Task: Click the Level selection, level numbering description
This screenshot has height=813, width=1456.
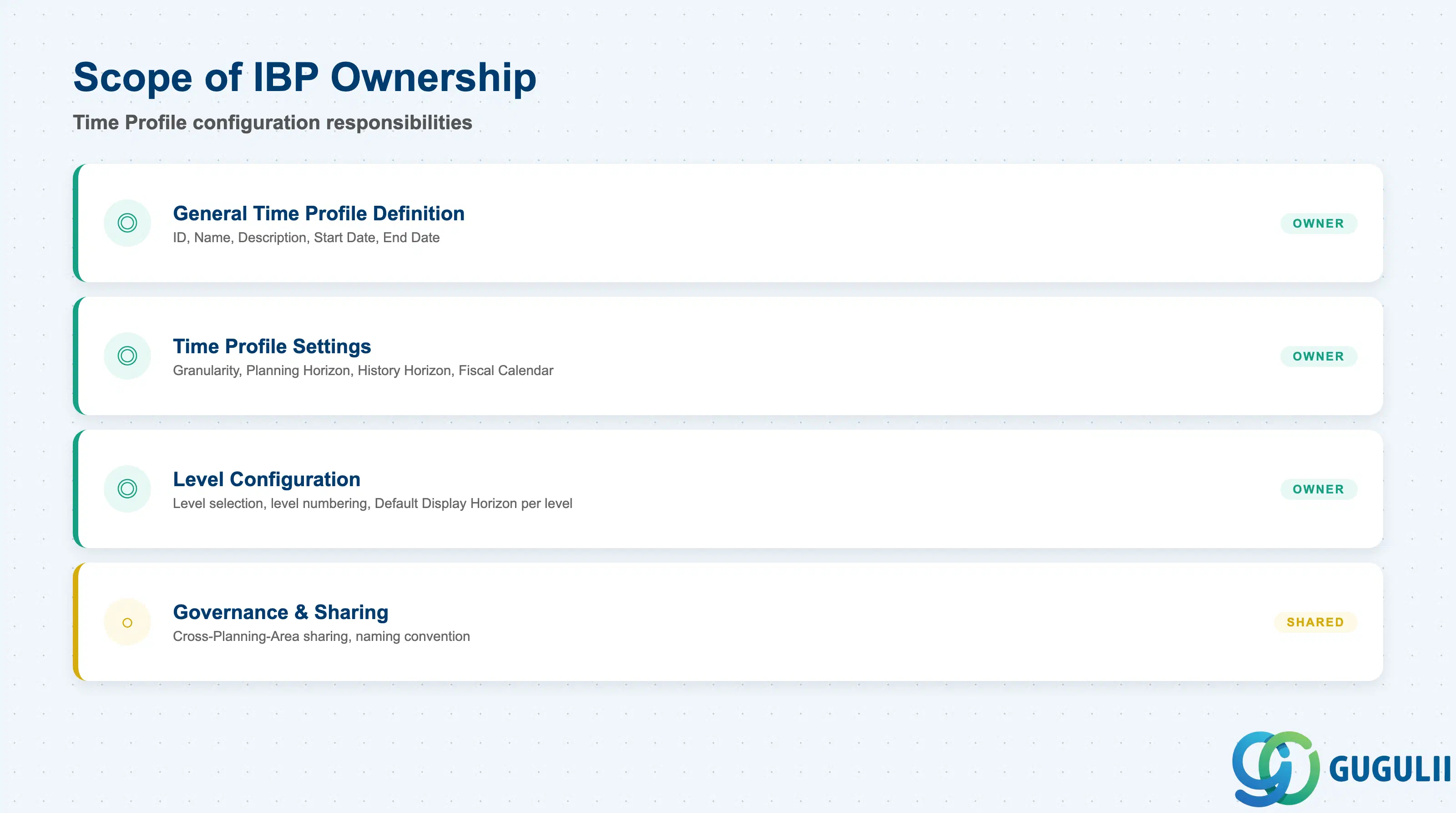Action: click(x=373, y=503)
